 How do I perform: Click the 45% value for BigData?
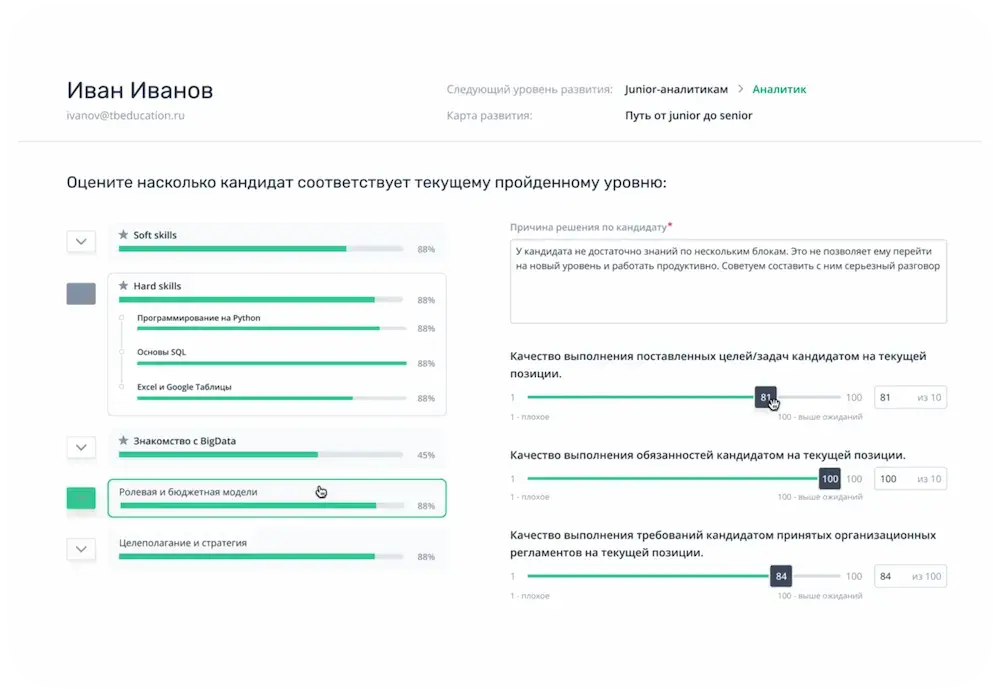pyautogui.click(x=426, y=455)
